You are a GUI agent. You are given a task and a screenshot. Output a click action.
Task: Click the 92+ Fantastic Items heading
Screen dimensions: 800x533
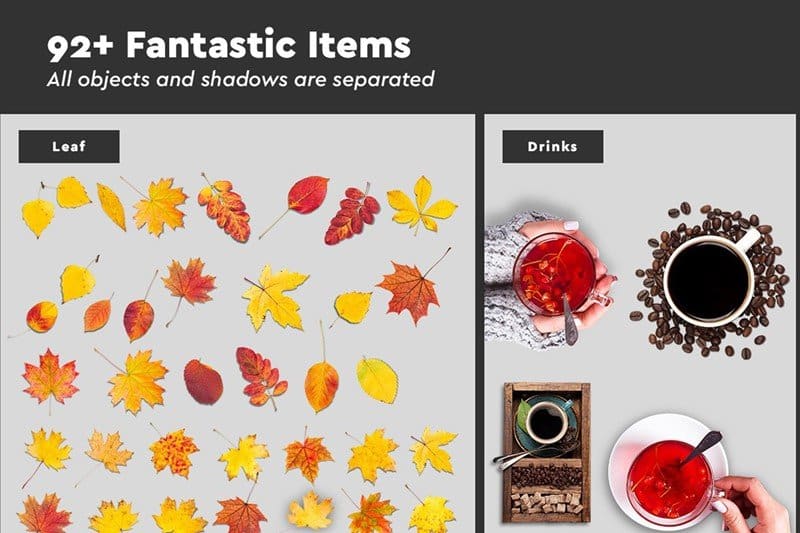click(229, 45)
